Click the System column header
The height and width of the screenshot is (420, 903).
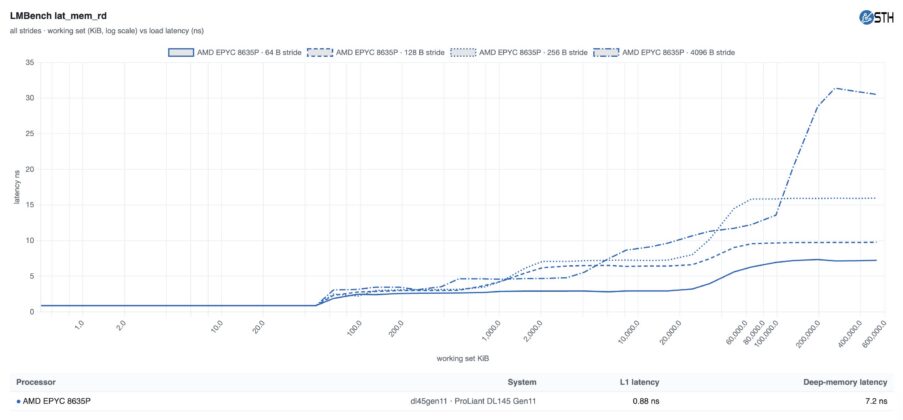coord(522,382)
